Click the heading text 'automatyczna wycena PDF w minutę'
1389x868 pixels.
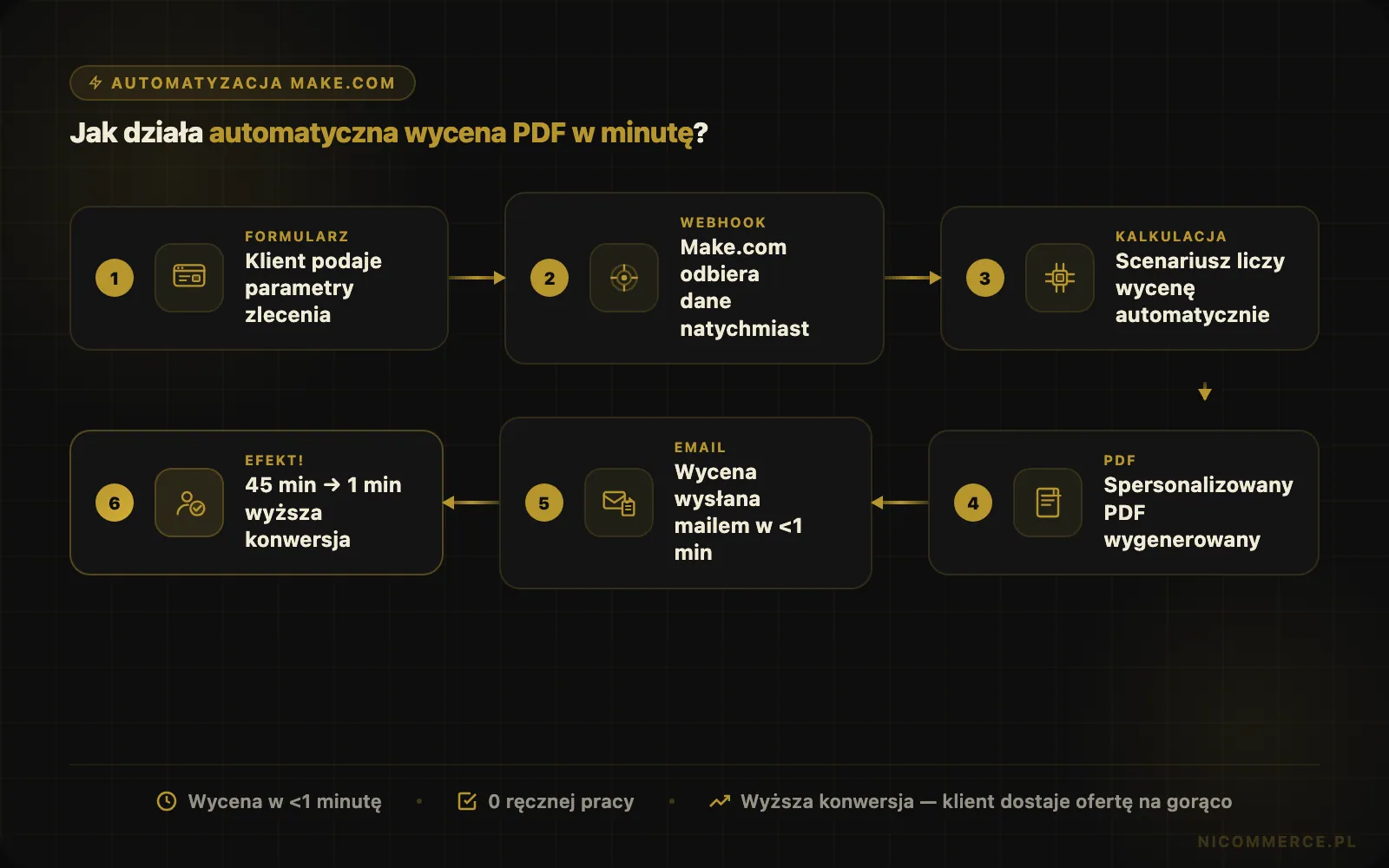451,133
